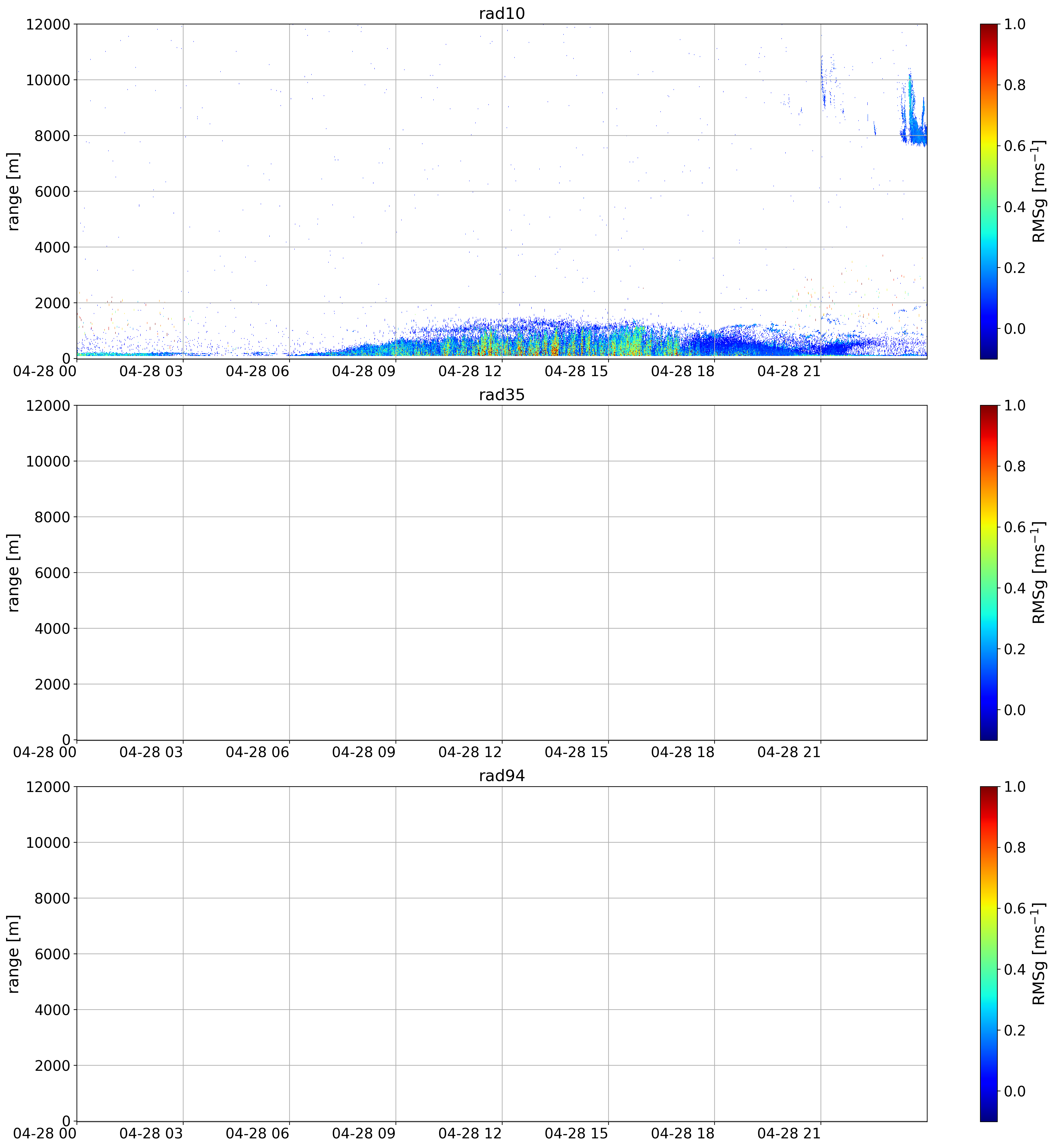1055x1148 pixels.
Task: Click the top panel's RMSg colorbar
Action: (988, 191)
